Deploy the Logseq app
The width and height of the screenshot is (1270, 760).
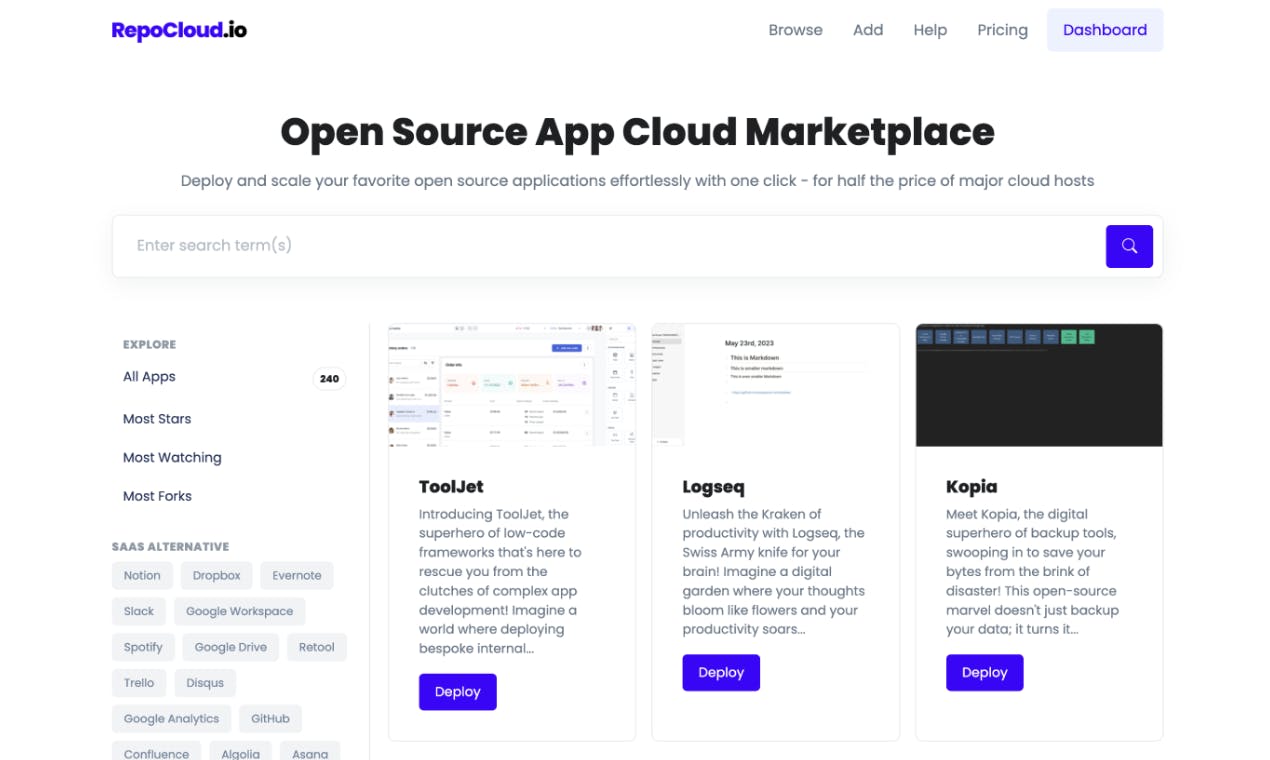click(721, 673)
